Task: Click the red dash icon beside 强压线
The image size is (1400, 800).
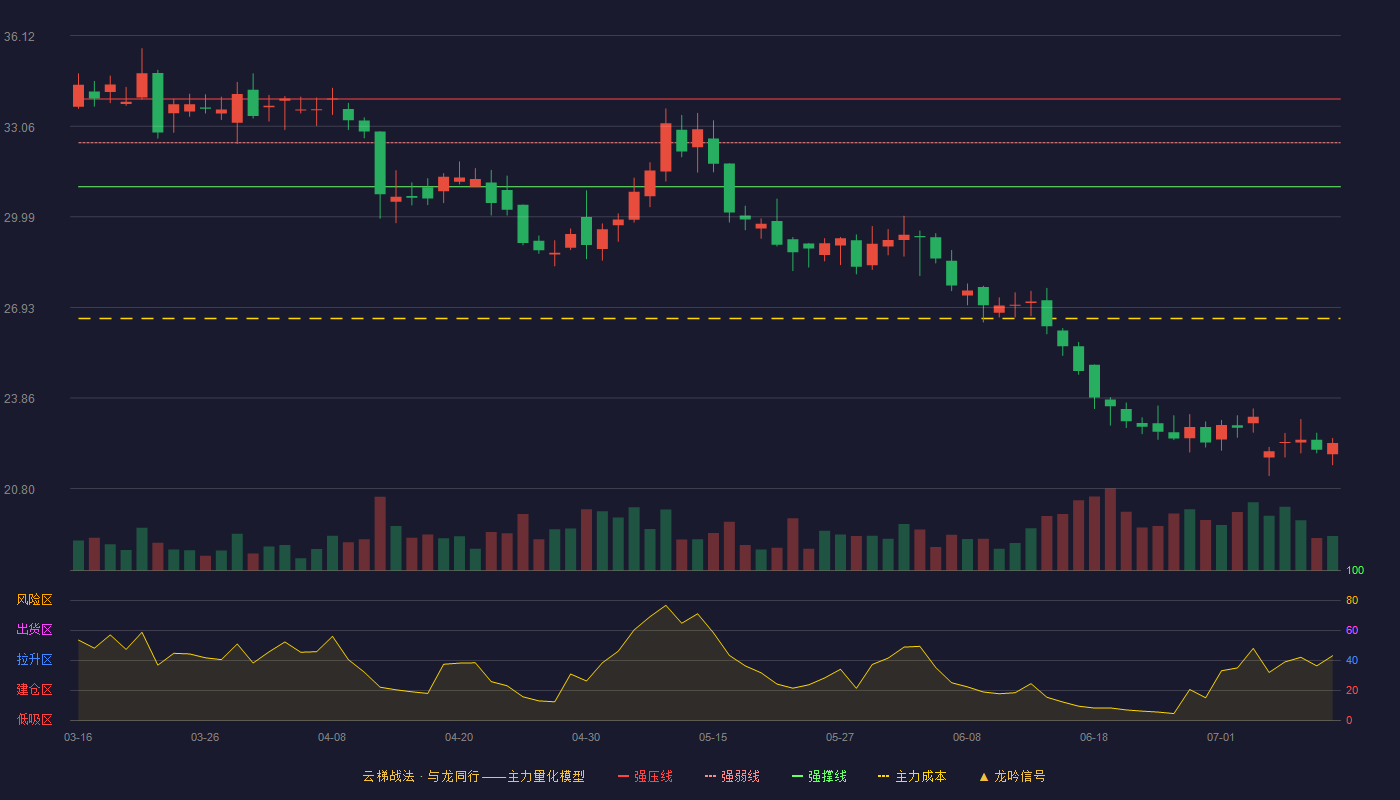Action: coord(623,776)
